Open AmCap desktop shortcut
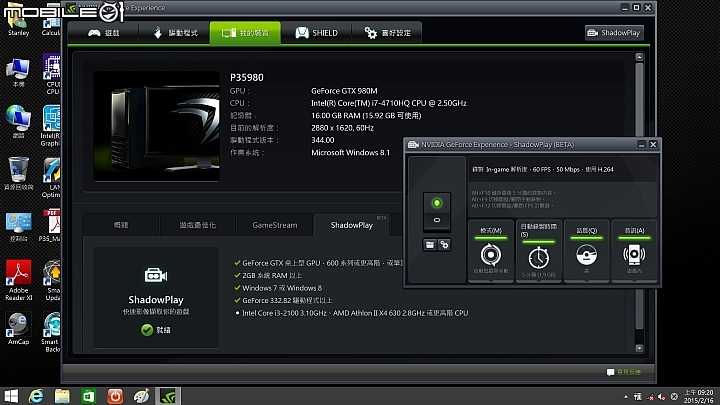 (x=18, y=329)
